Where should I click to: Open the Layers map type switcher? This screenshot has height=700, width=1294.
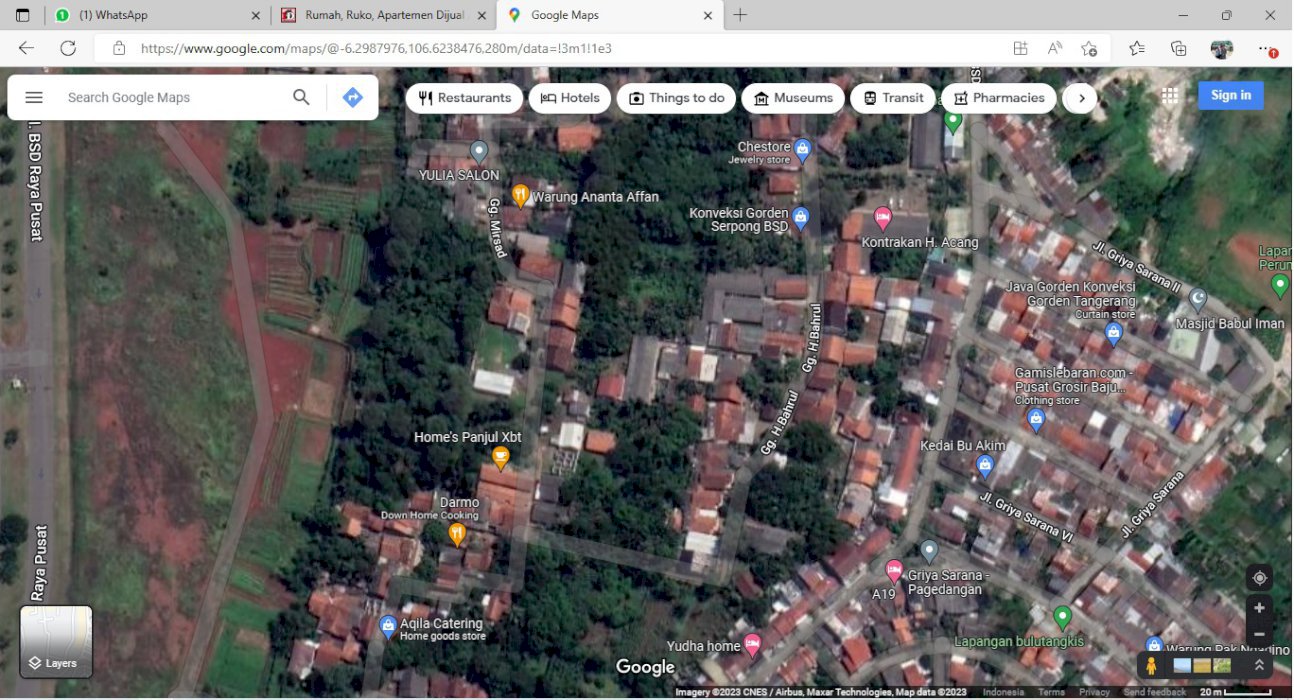[x=56, y=641]
